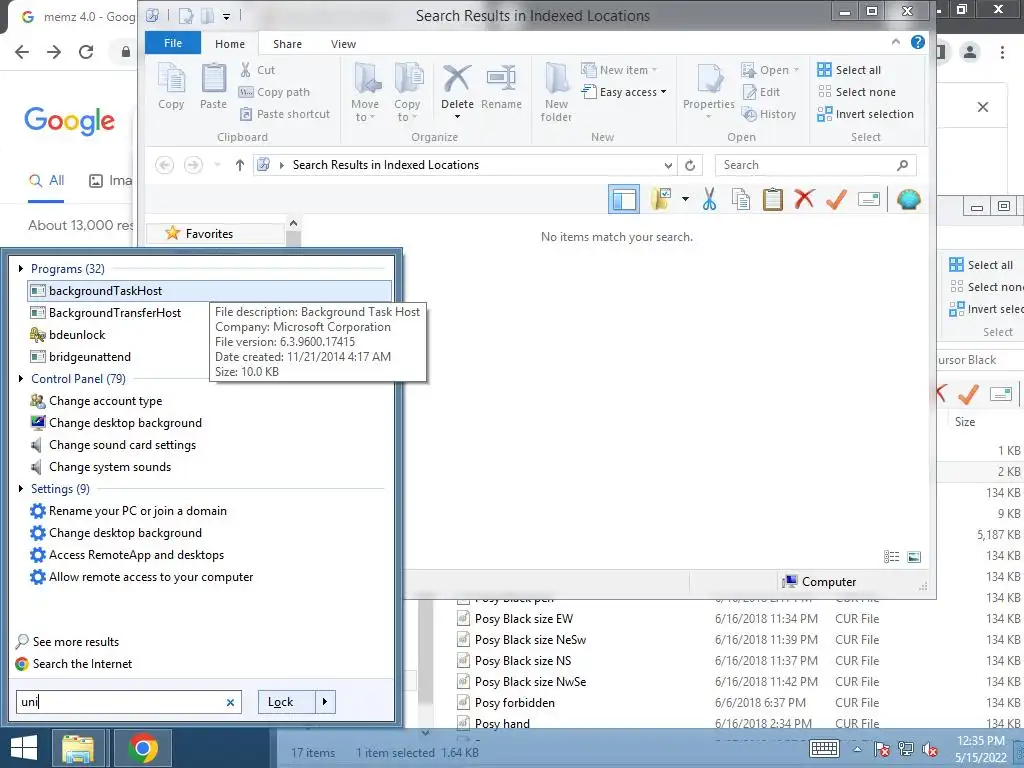
Task: Open Chrome from the taskbar
Action: click(143, 748)
